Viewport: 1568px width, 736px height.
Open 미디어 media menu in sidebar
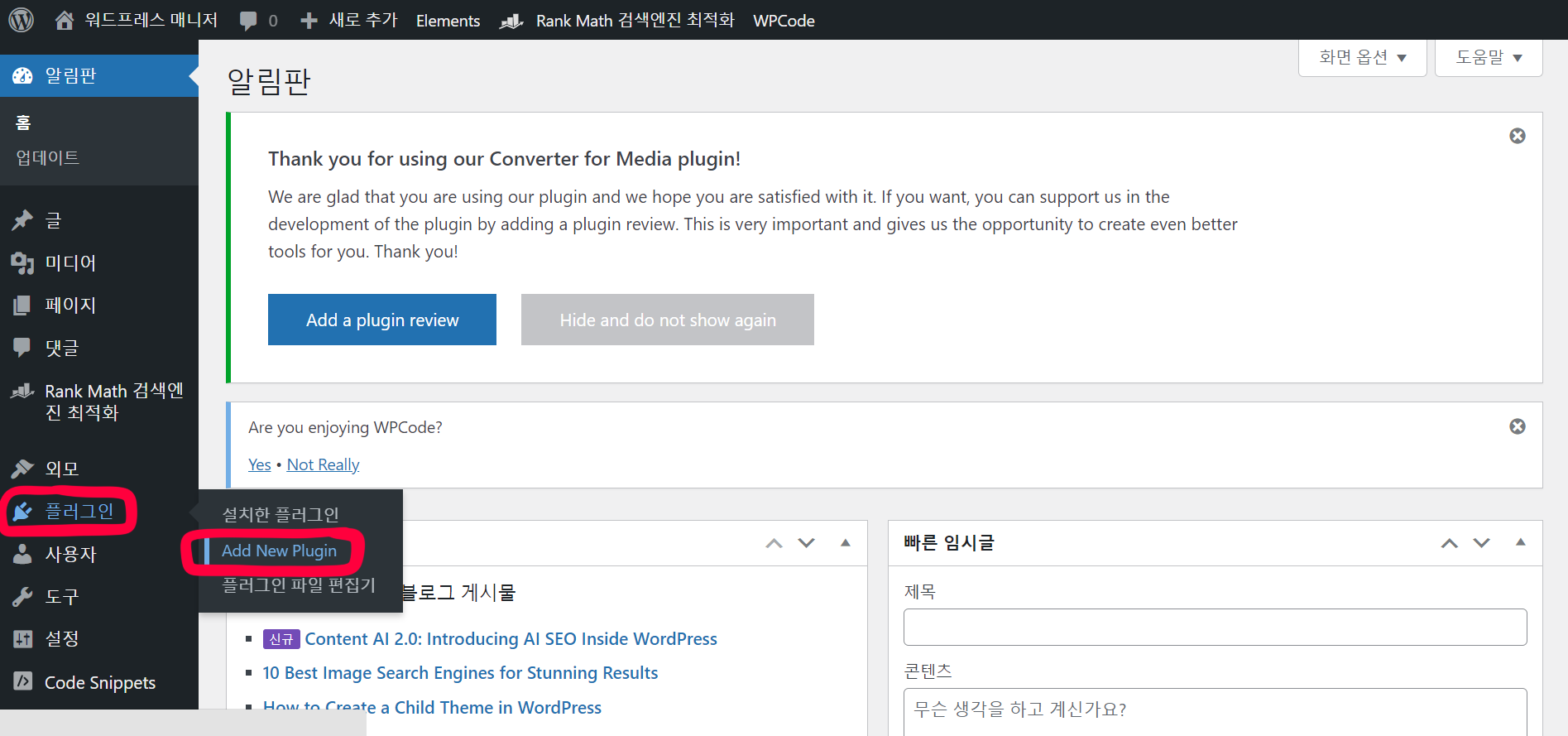click(x=70, y=263)
